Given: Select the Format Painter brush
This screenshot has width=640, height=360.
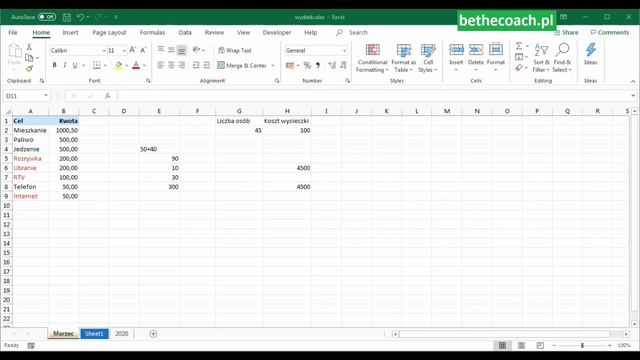Looking at the screenshot, I should (x=29, y=69).
